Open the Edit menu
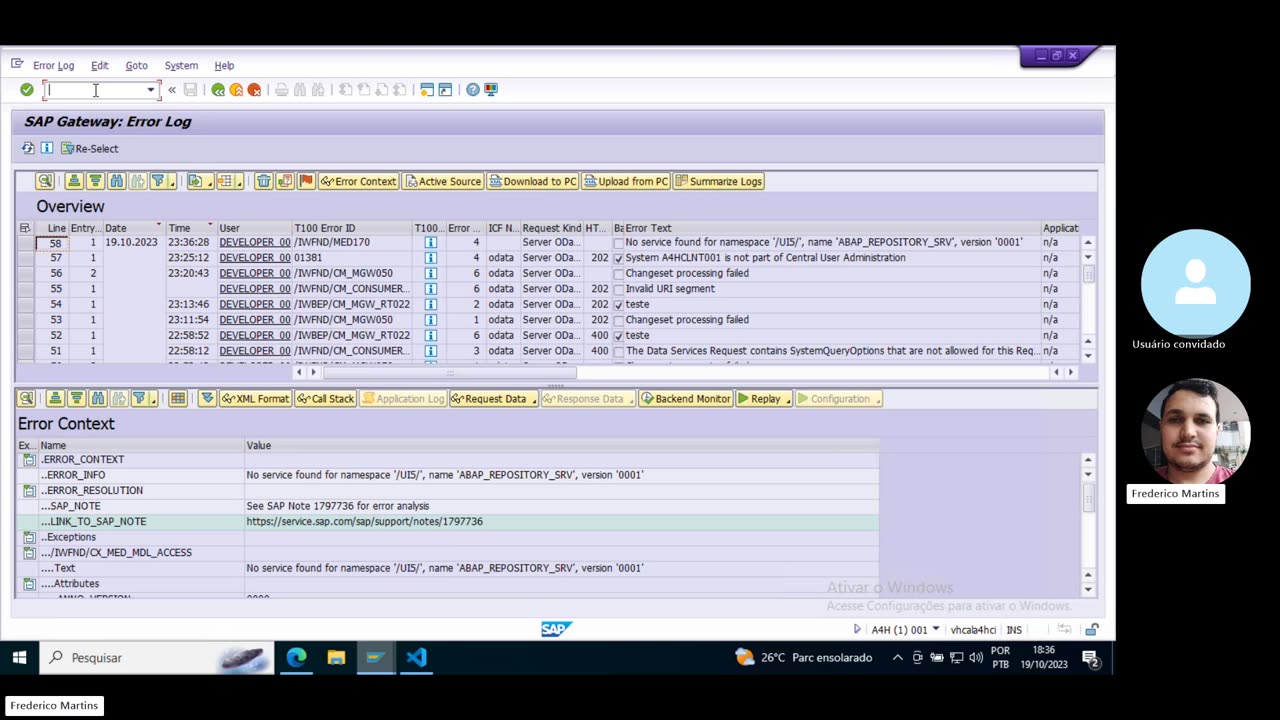 99,66
